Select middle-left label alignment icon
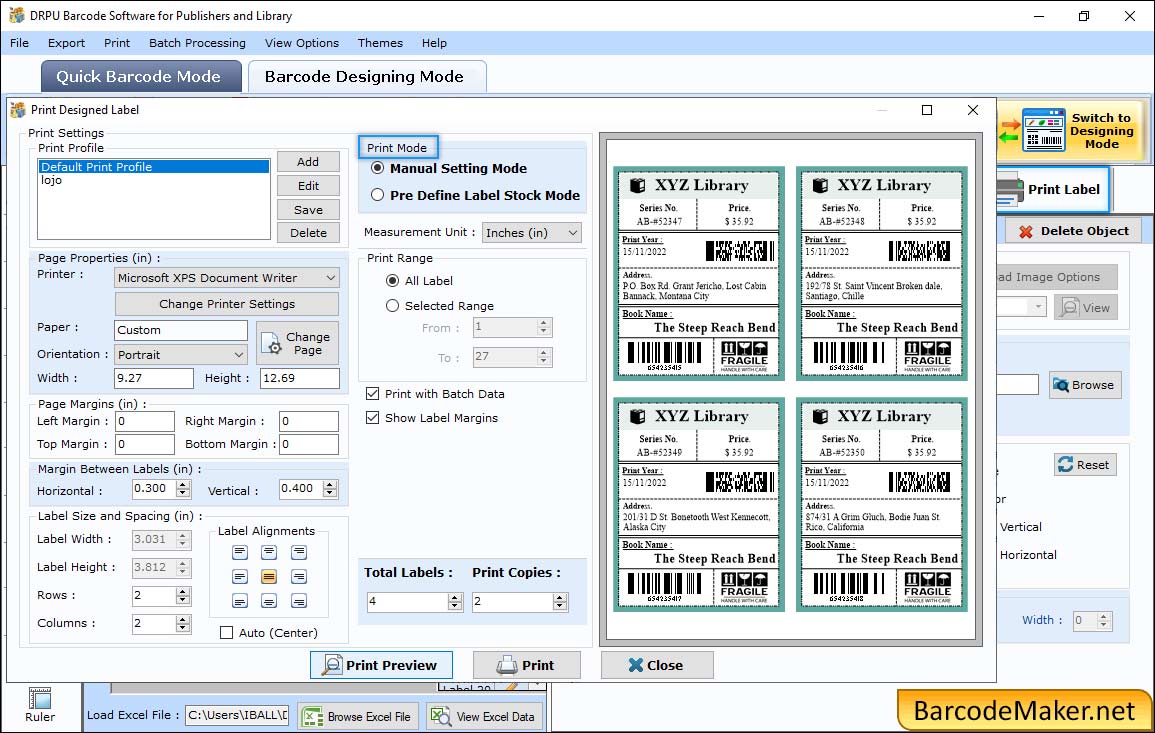The height and width of the screenshot is (733, 1155). point(240,577)
